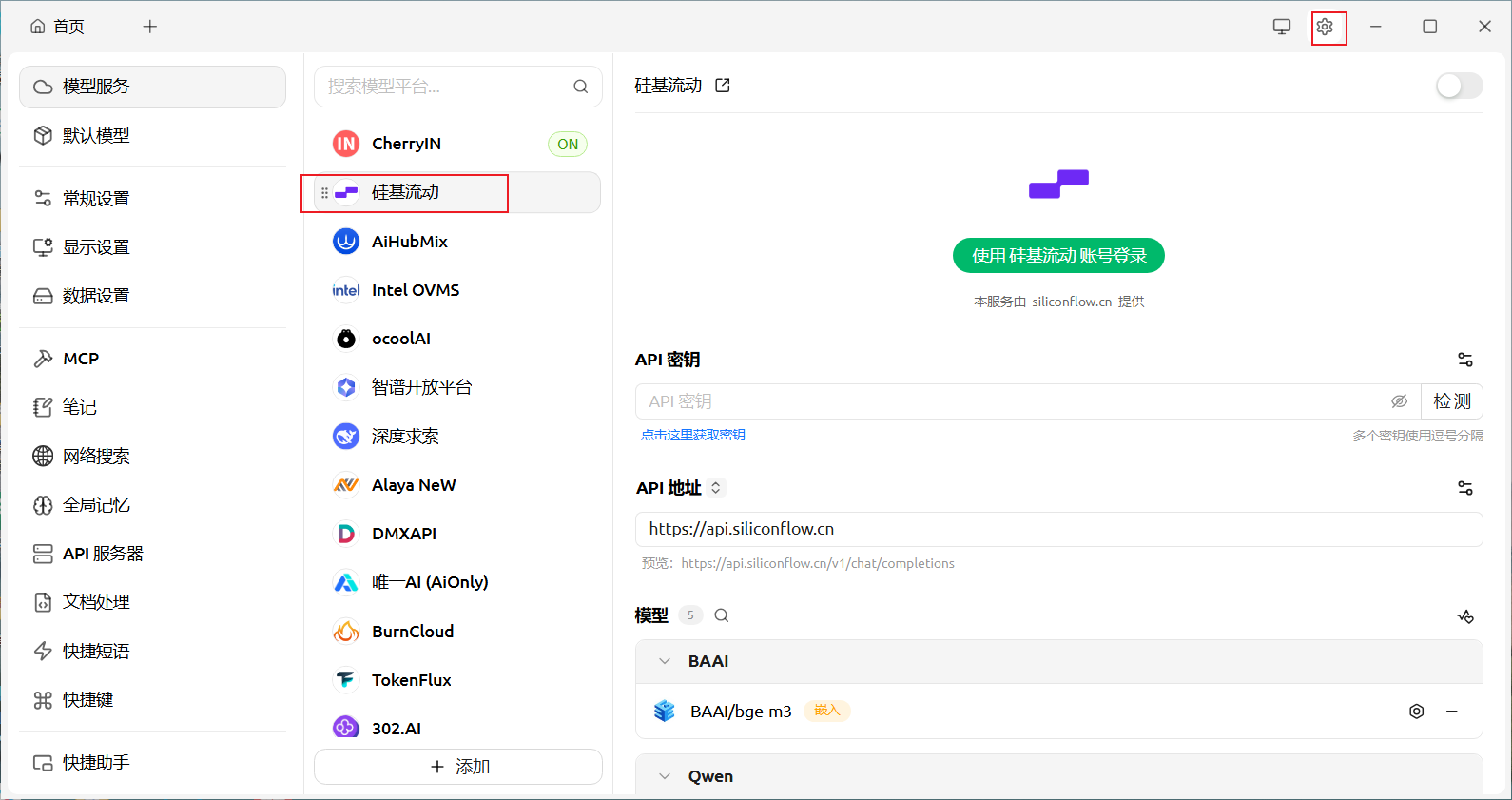
Task: Select AiHubMix provider
Action: coord(457,242)
